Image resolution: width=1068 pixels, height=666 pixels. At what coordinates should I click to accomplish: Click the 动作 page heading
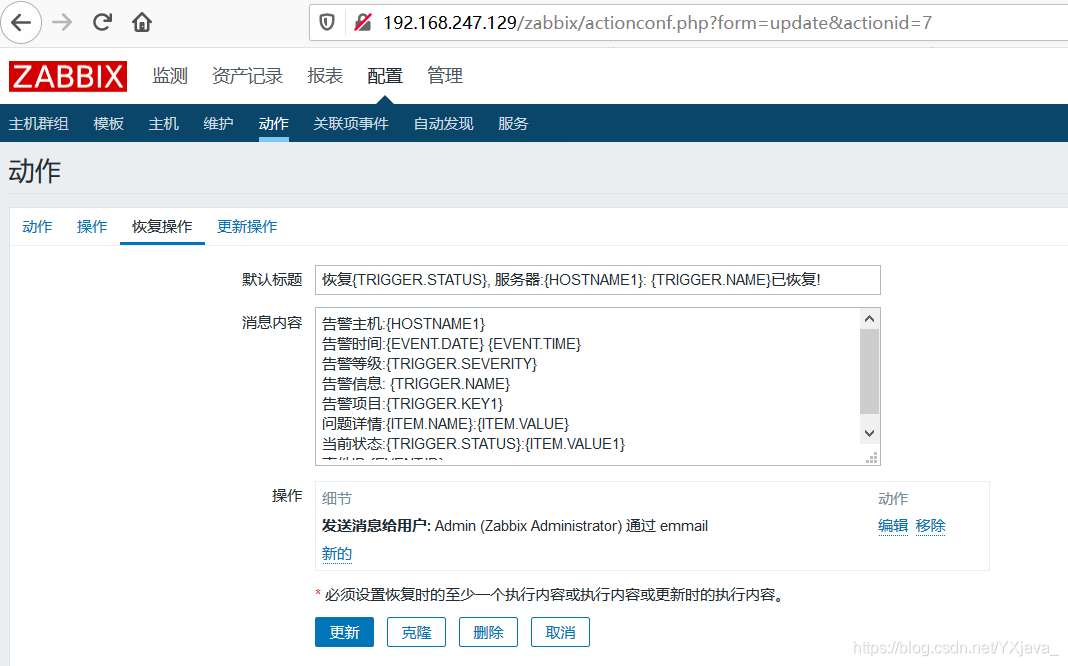coord(35,171)
